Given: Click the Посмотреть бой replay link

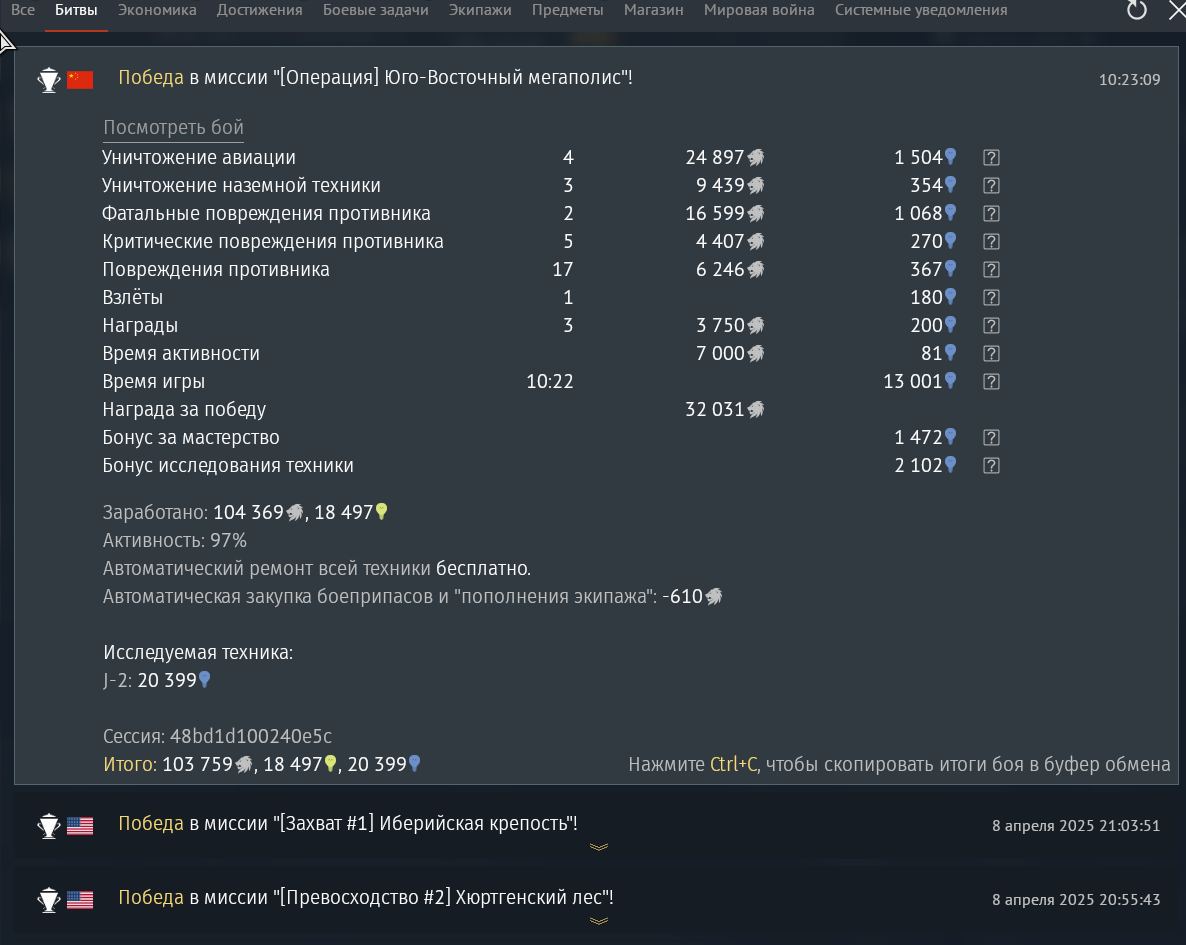Looking at the screenshot, I should [x=173, y=127].
